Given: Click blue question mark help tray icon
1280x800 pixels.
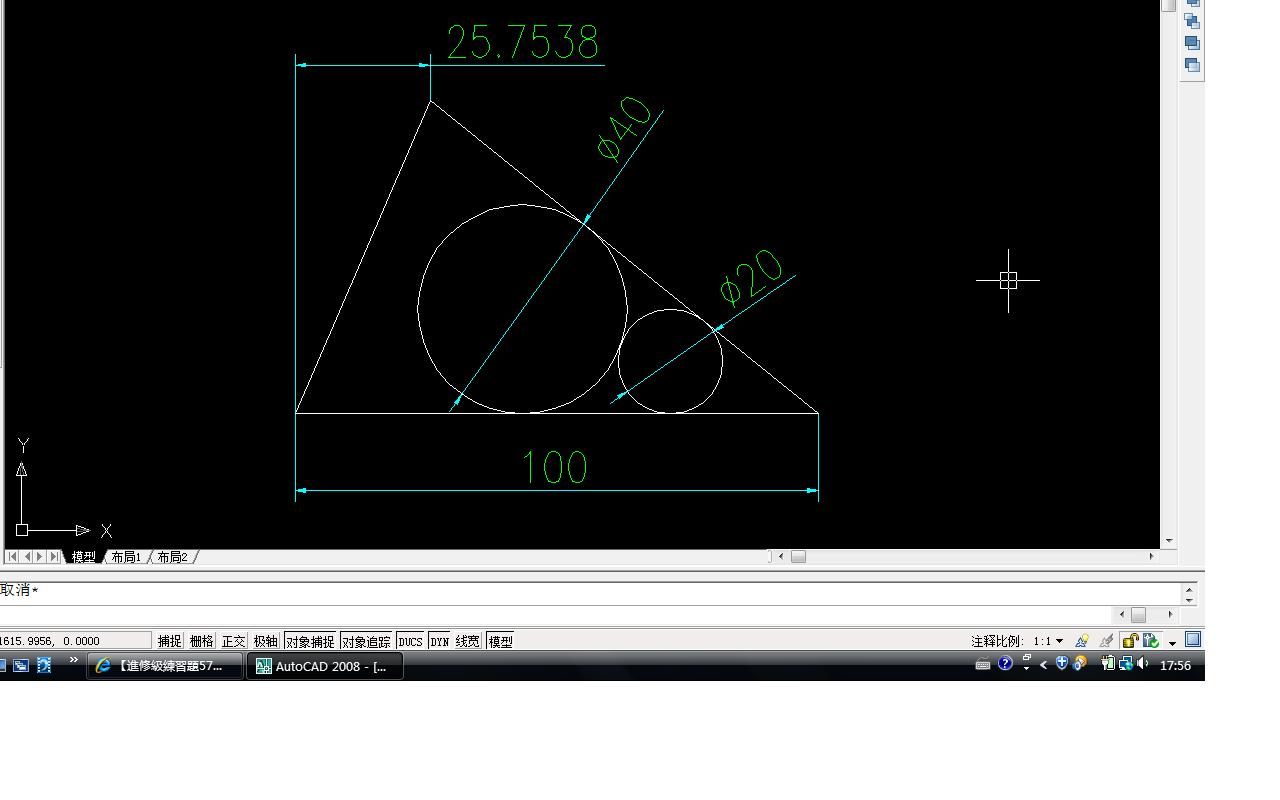Looking at the screenshot, I should (1005, 663).
